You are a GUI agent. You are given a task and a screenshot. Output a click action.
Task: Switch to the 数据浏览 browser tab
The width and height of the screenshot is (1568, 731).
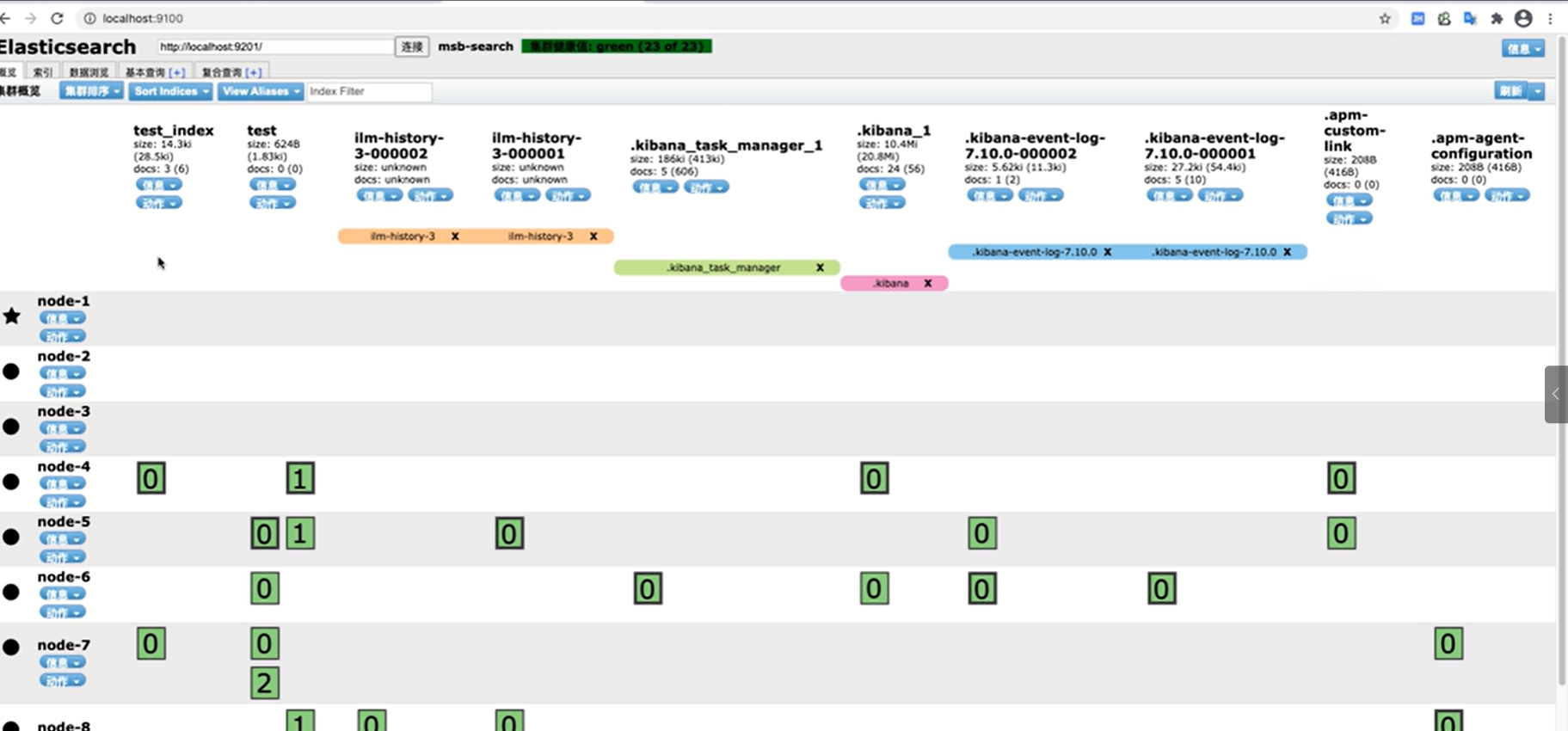click(89, 72)
